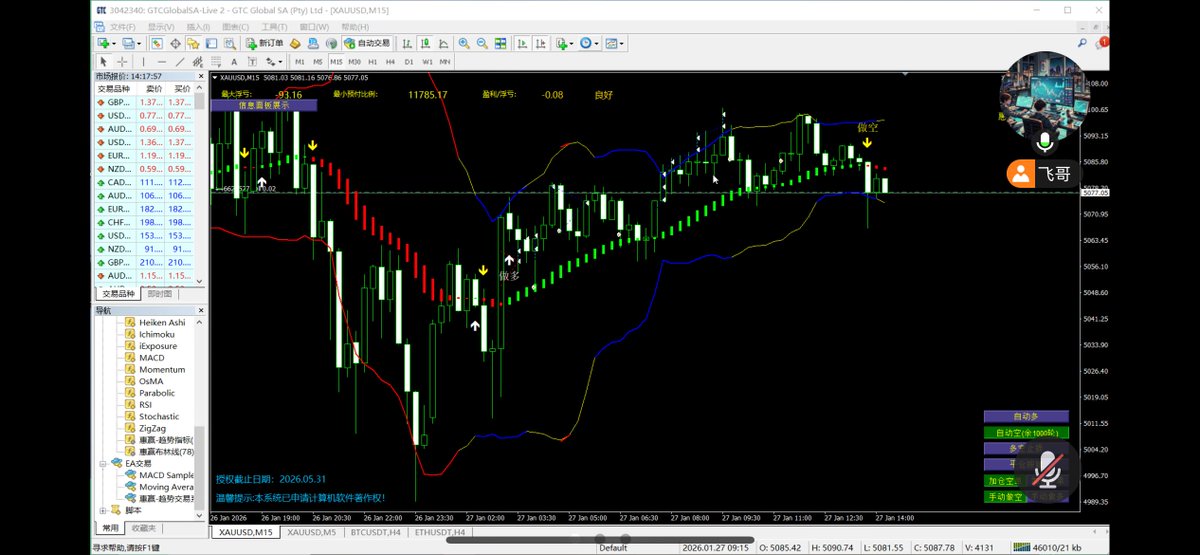Switch chart to M5 timeframe
This screenshot has width=1200, height=555.
[319, 62]
